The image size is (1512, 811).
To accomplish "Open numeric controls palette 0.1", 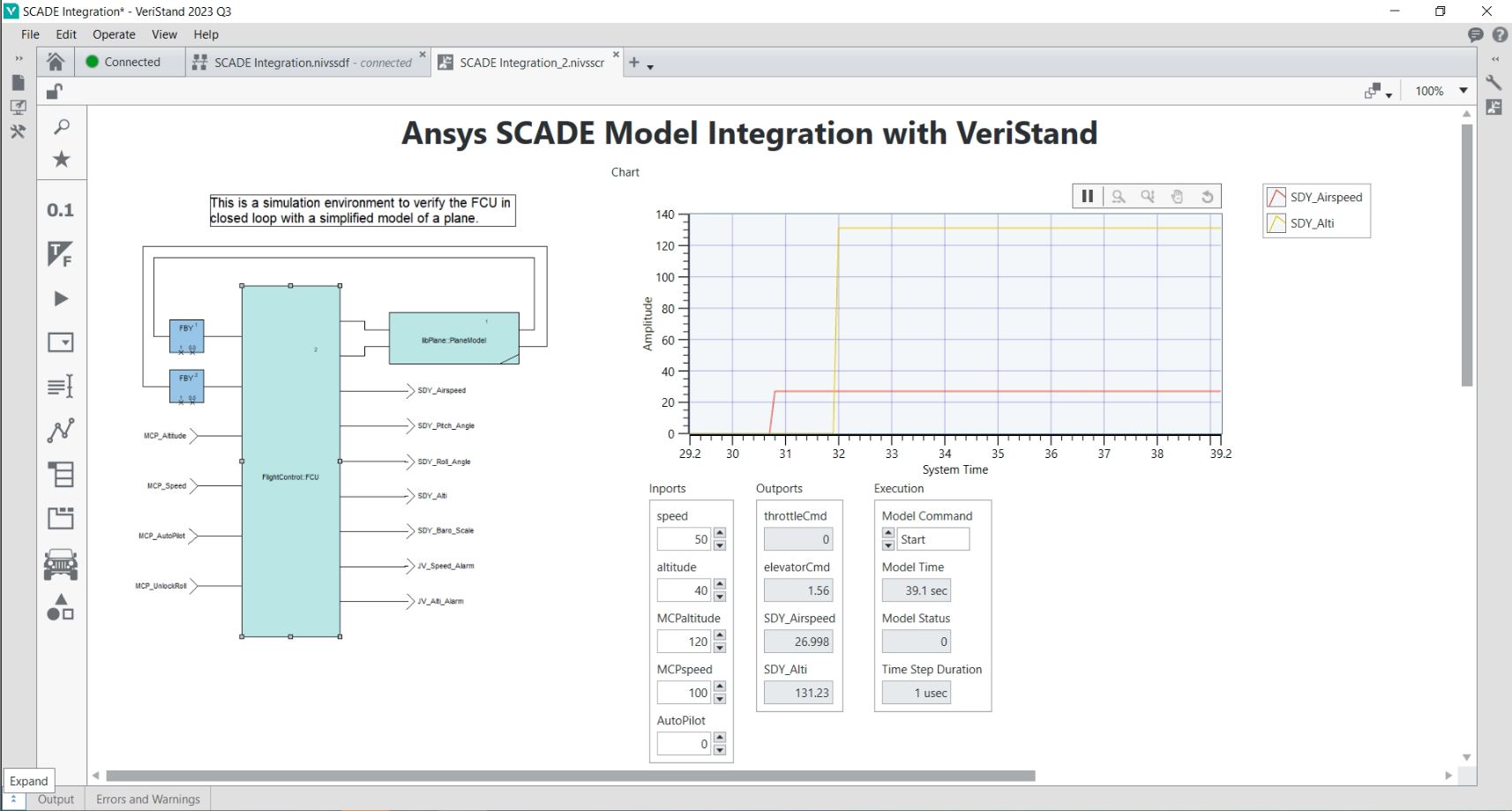I will pyautogui.click(x=60, y=210).
